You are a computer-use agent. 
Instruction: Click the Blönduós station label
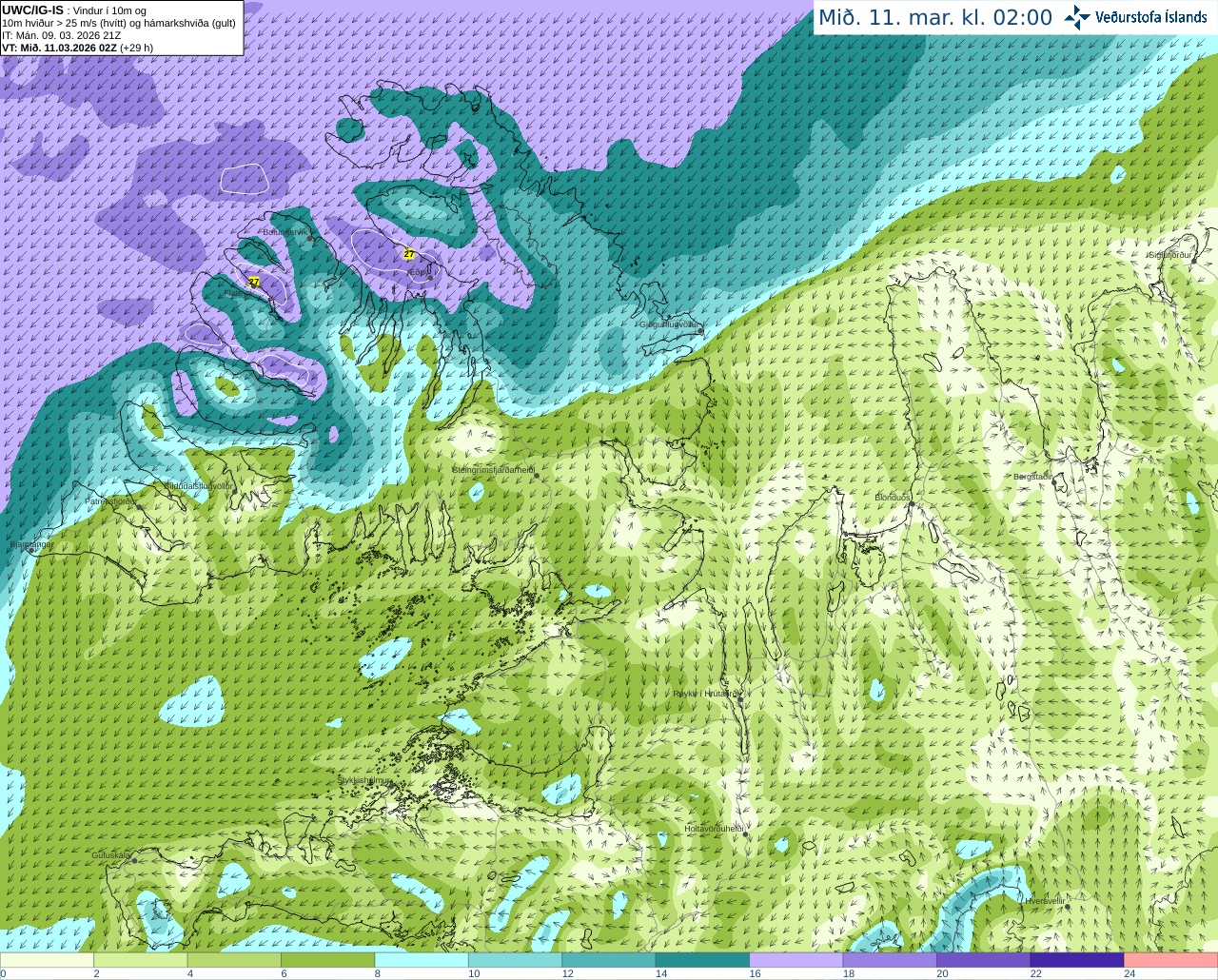pos(893,498)
